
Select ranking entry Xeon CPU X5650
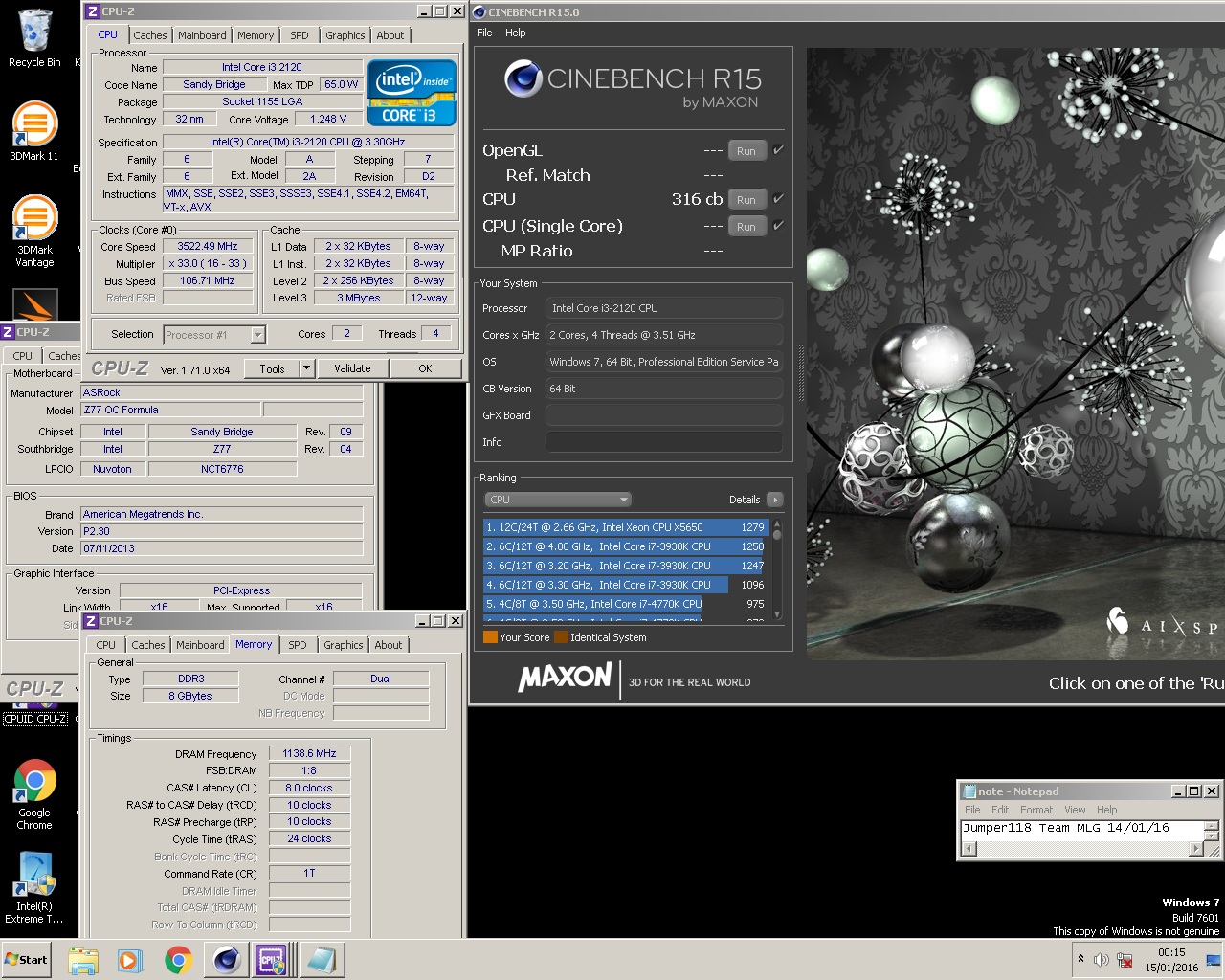(625, 527)
